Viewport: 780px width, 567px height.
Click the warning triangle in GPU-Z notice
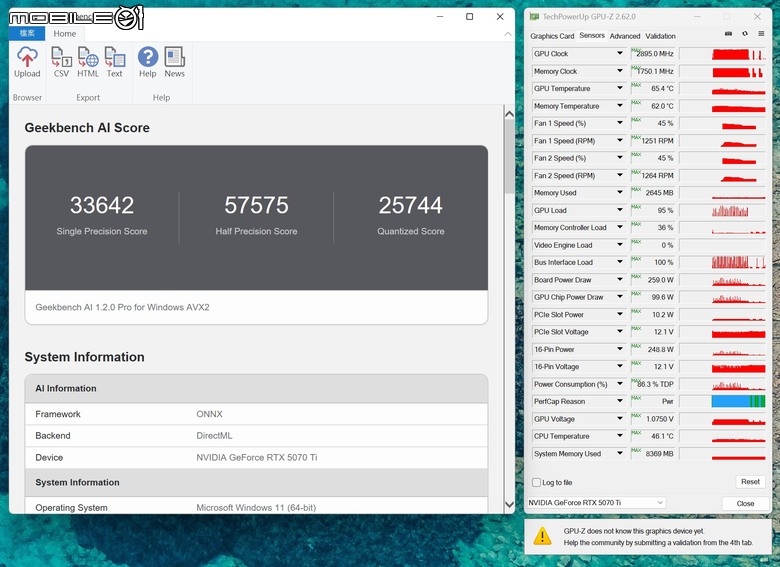pyautogui.click(x=542, y=536)
